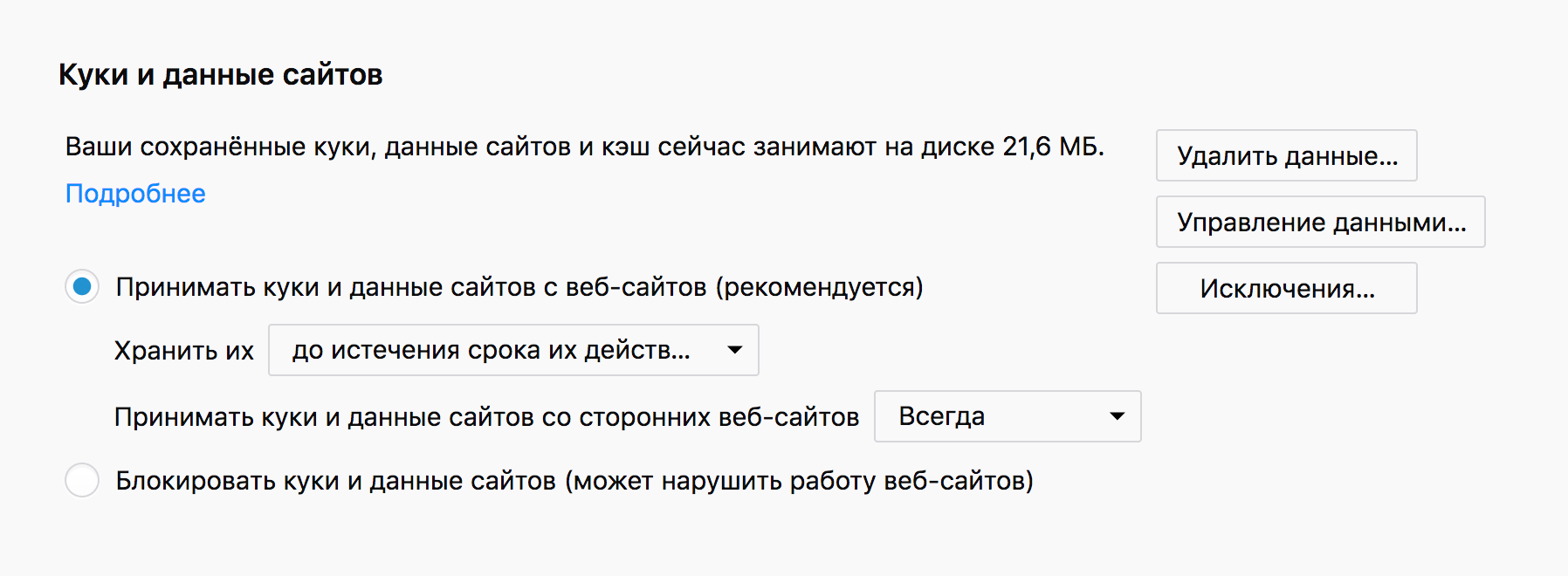The image size is (1568, 576).
Task: Click the "21,6 МБ" disk size value
Action: (x=1052, y=147)
